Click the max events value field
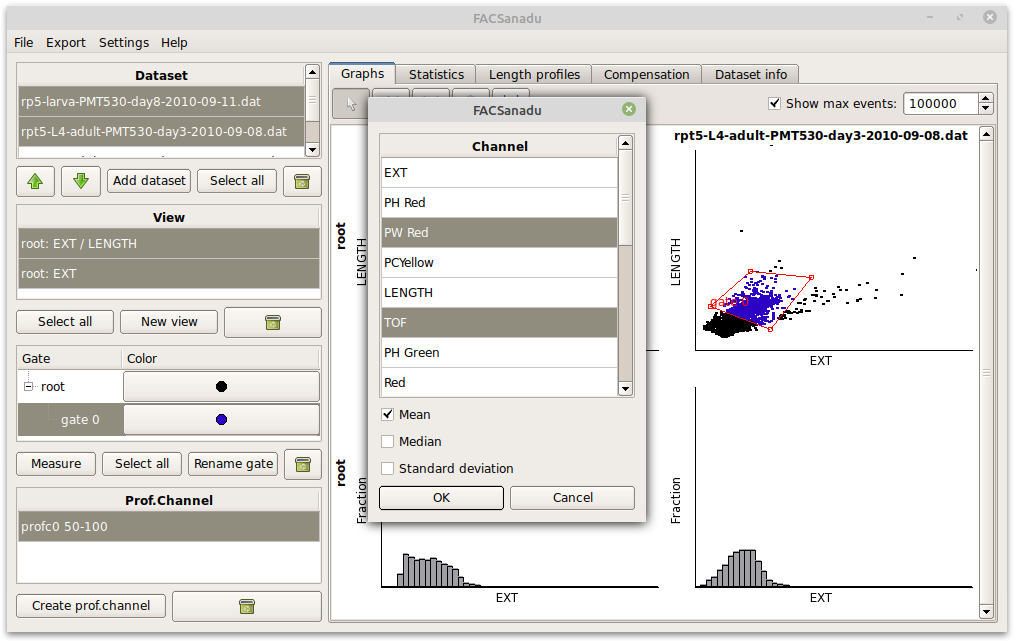This screenshot has height=641, width=1017. coord(940,103)
